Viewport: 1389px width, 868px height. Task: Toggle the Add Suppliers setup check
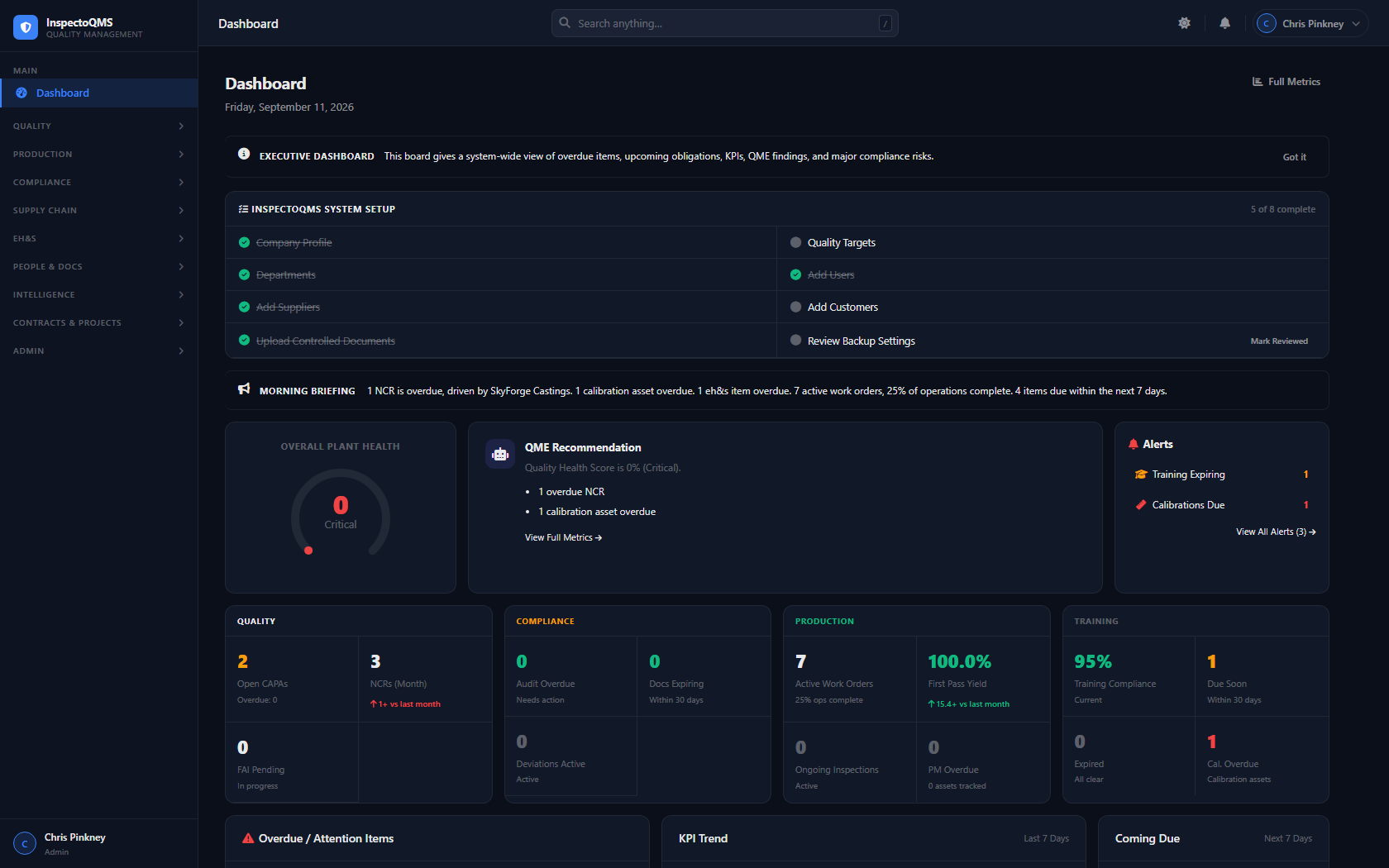pyautogui.click(x=244, y=307)
